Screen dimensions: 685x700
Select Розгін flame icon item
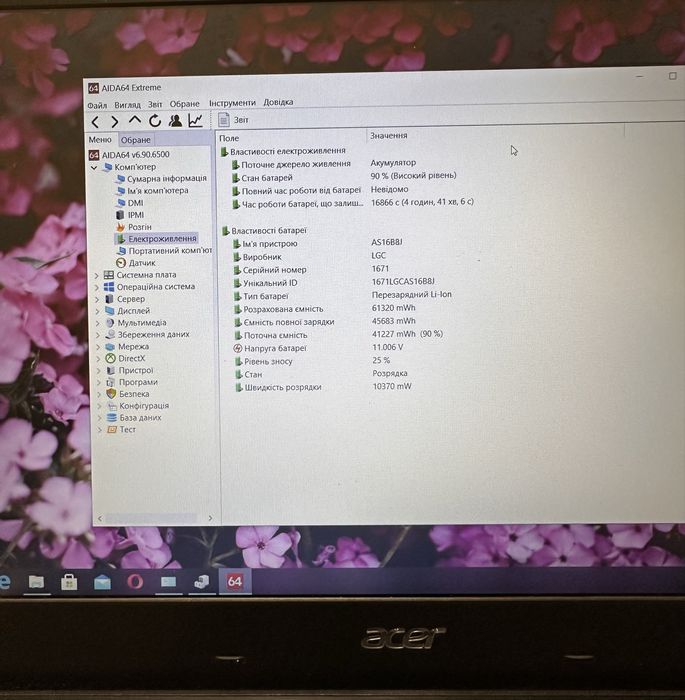pyautogui.click(x=121, y=227)
